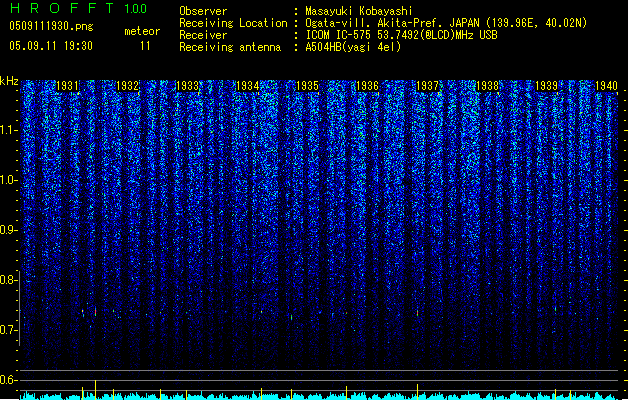Click the red meteor echo just before 1937

pyautogui.click(x=418, y=313)
